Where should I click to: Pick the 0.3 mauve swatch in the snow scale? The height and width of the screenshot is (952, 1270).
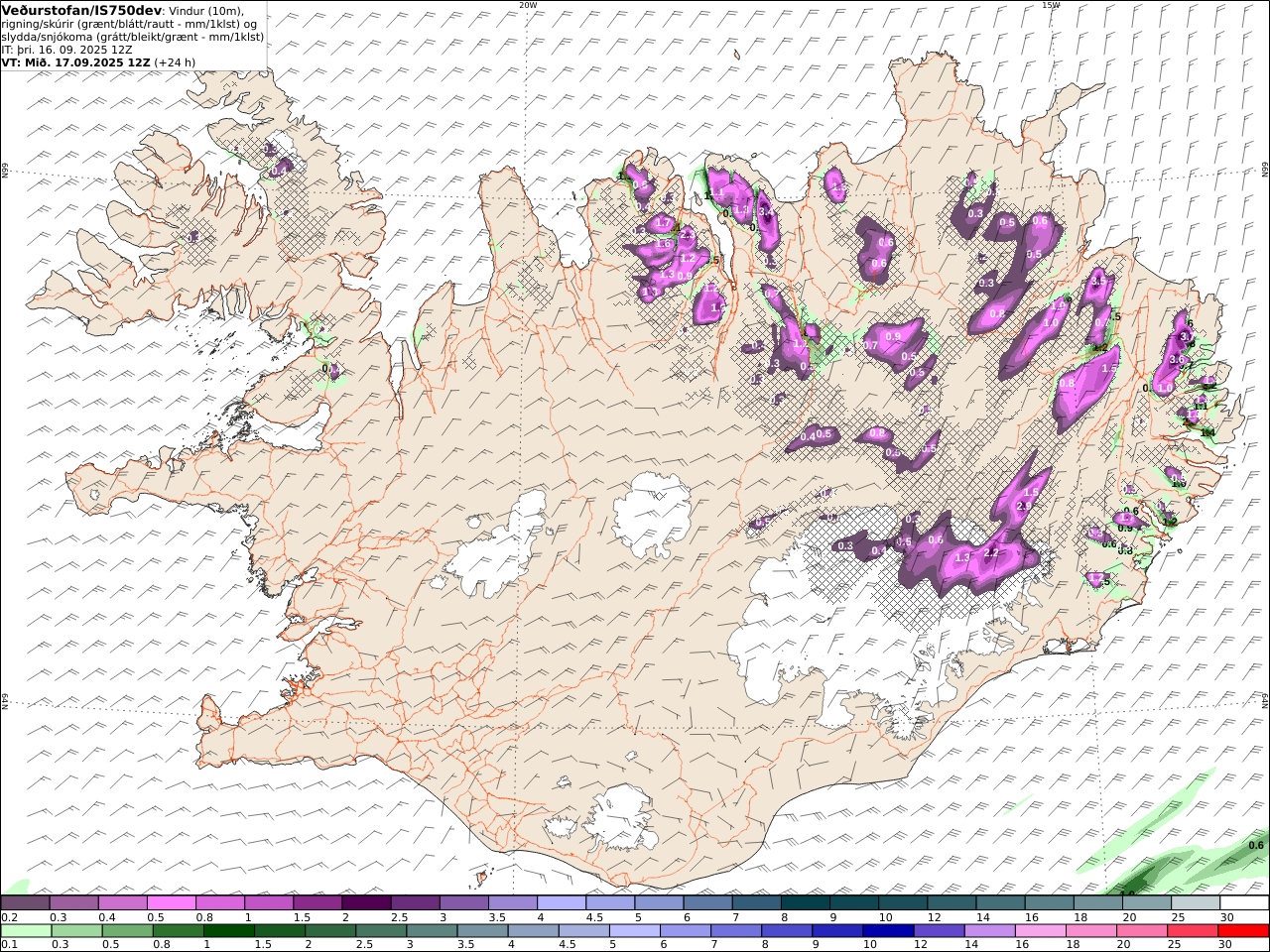point(73,903)
